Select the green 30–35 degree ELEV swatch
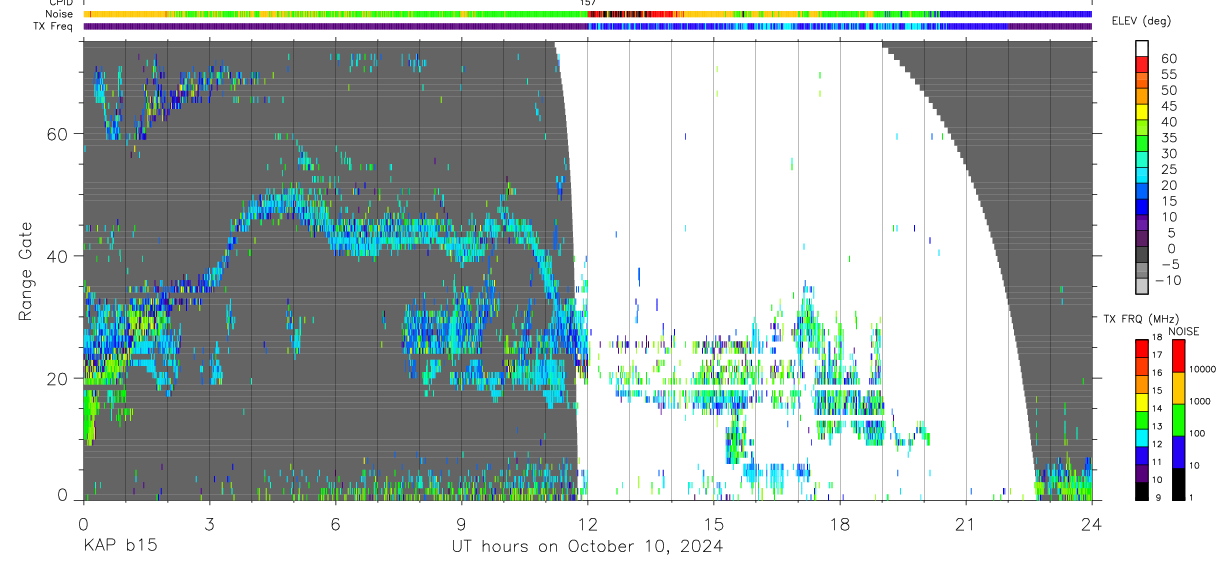 click(x=1142, y=144)
